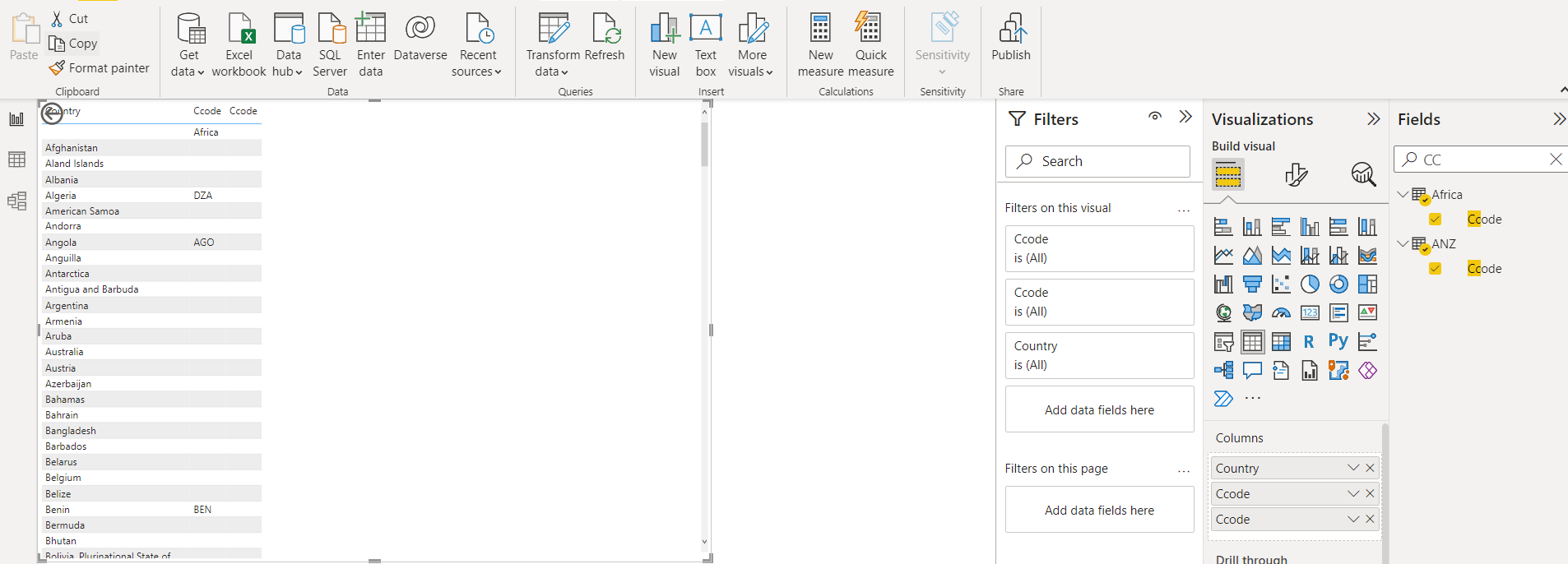The height and width of the screenshot is (564, 1568).
Task: Create a Quick measure
Action: [870, 46]
